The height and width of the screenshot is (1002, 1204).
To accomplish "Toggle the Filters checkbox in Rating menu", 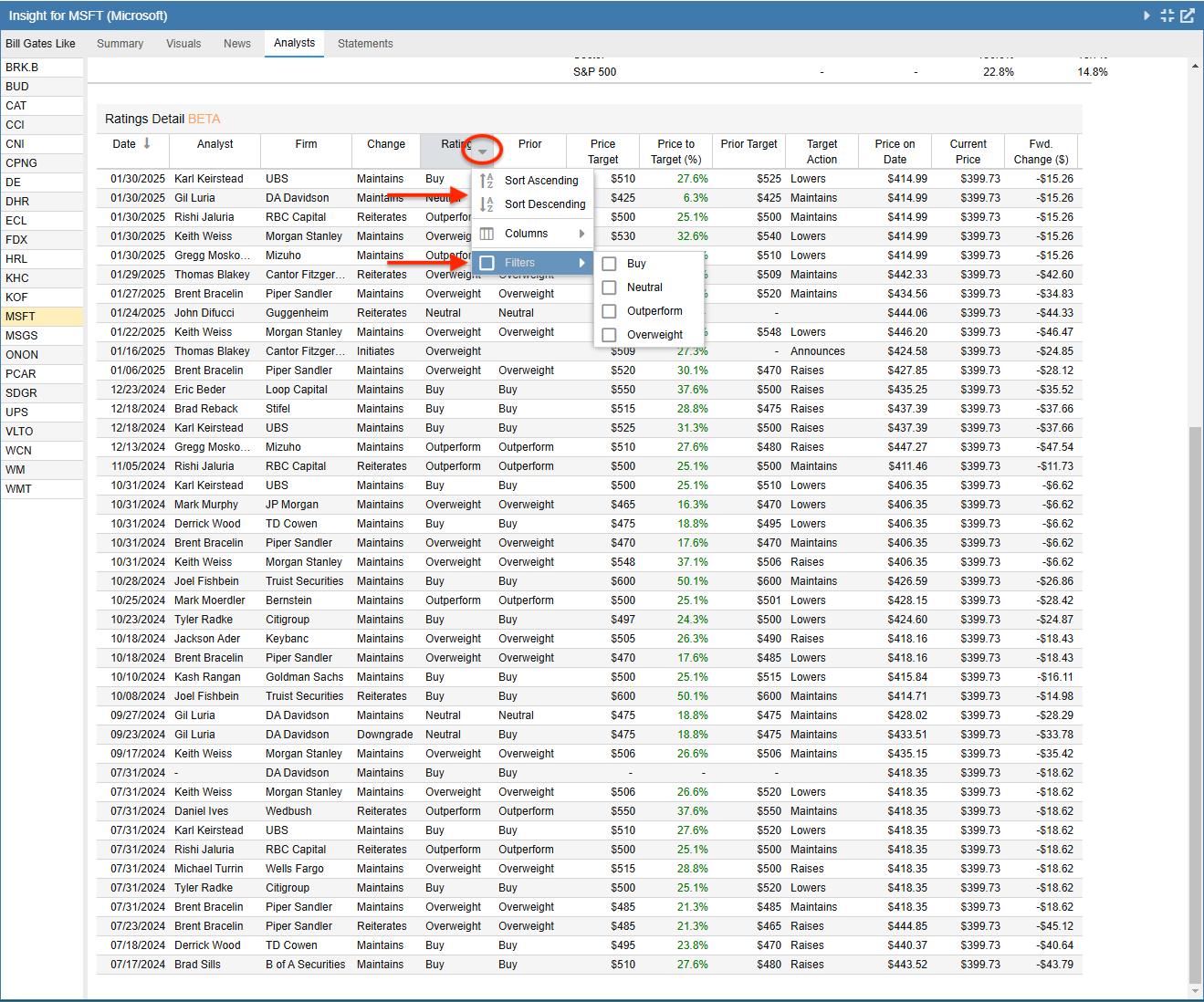I will pyautogui.click(x=487, y=263).
